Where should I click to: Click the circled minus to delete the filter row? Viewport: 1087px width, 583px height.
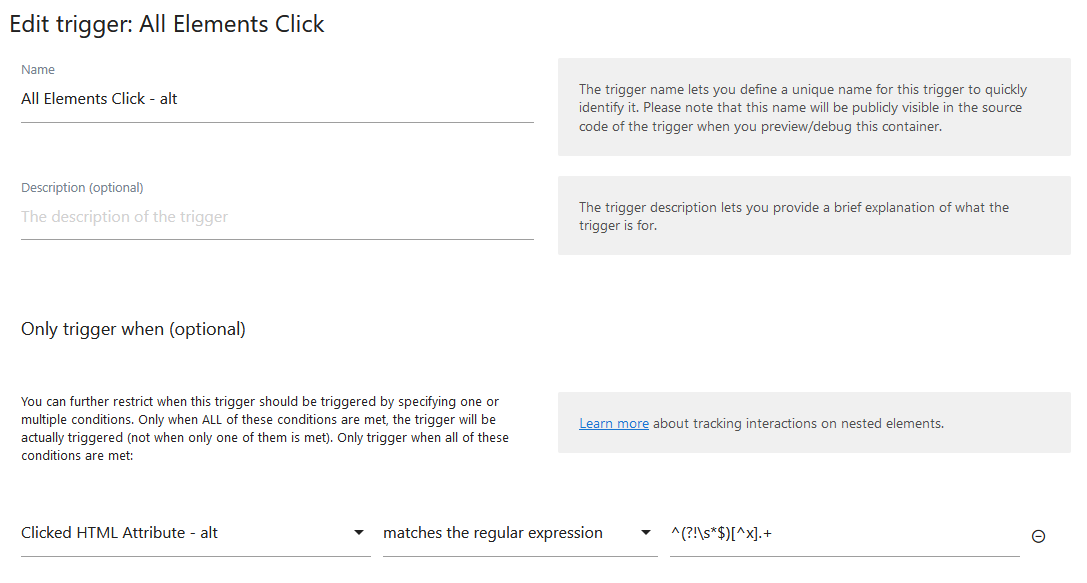point(1038,536)
